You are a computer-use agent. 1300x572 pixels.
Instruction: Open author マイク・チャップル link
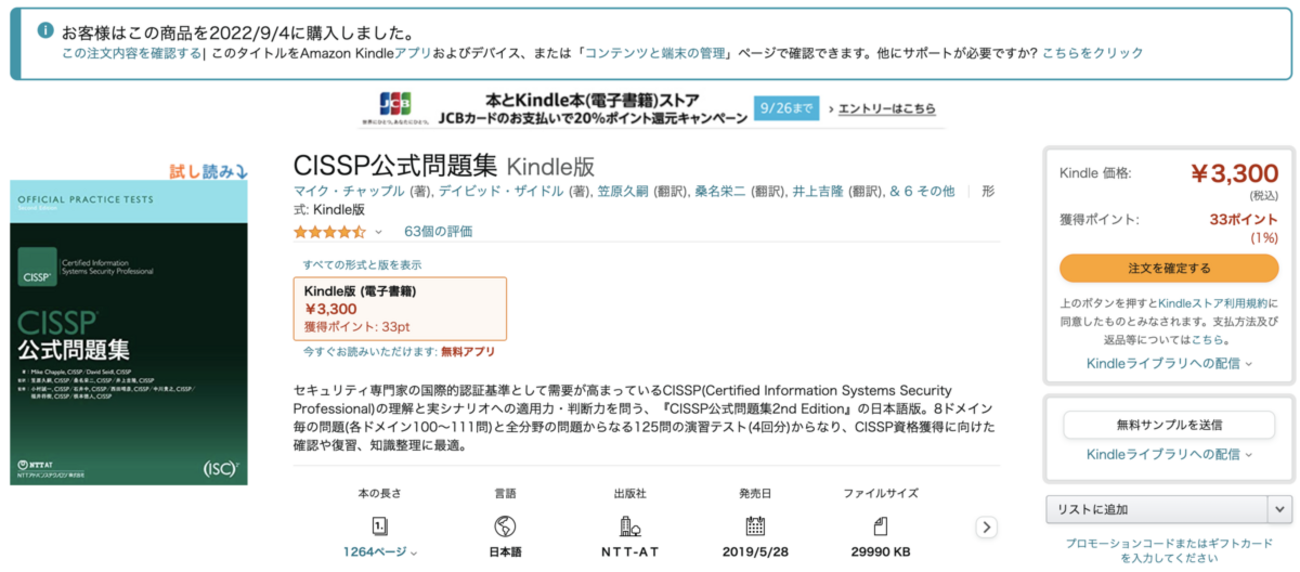(x=349, y=191)
